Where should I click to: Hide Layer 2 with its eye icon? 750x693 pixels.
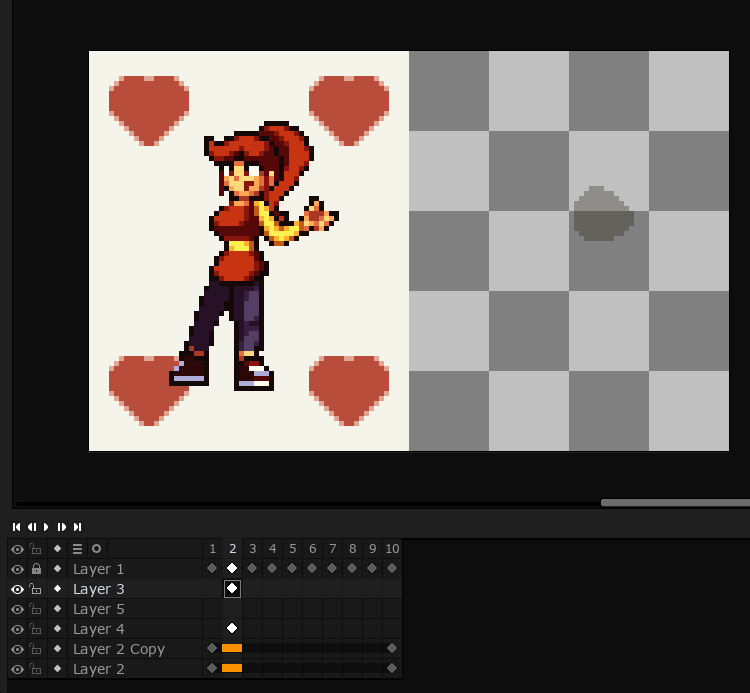point(17,670)
